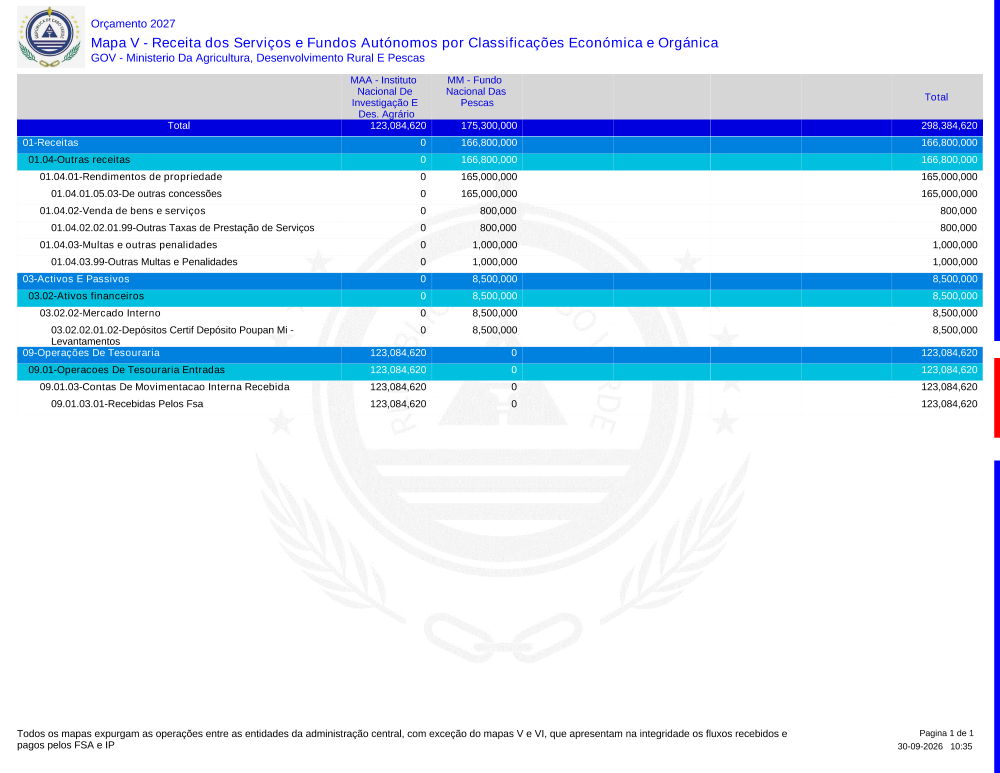The width and height of the screenshot is (1000, 773).
Task: Click "09.01-Operacoes De Tesouraria Entradas"
Action: [126, 370]
